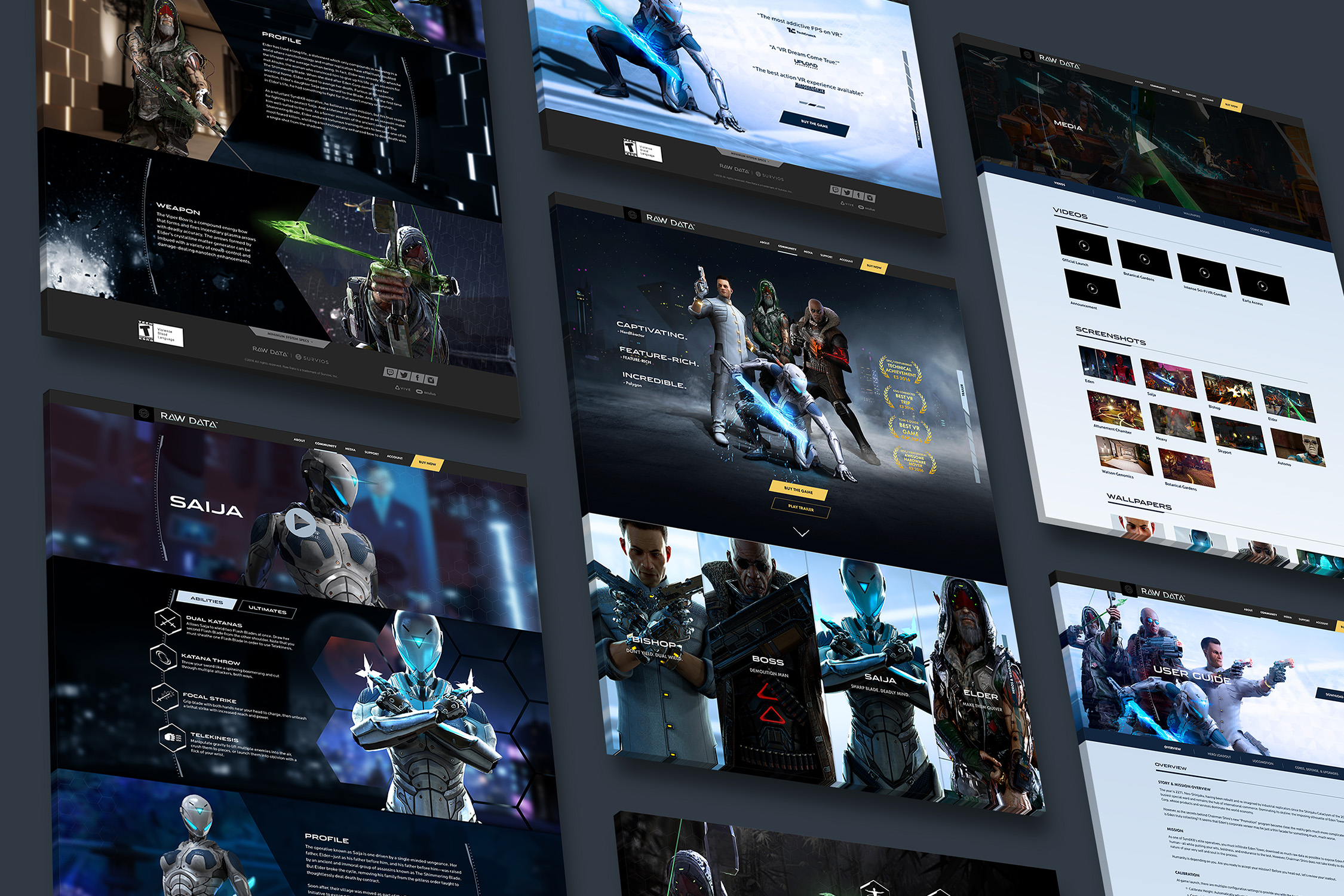Switch to the Ultimates tab

[x=267, y=609]
